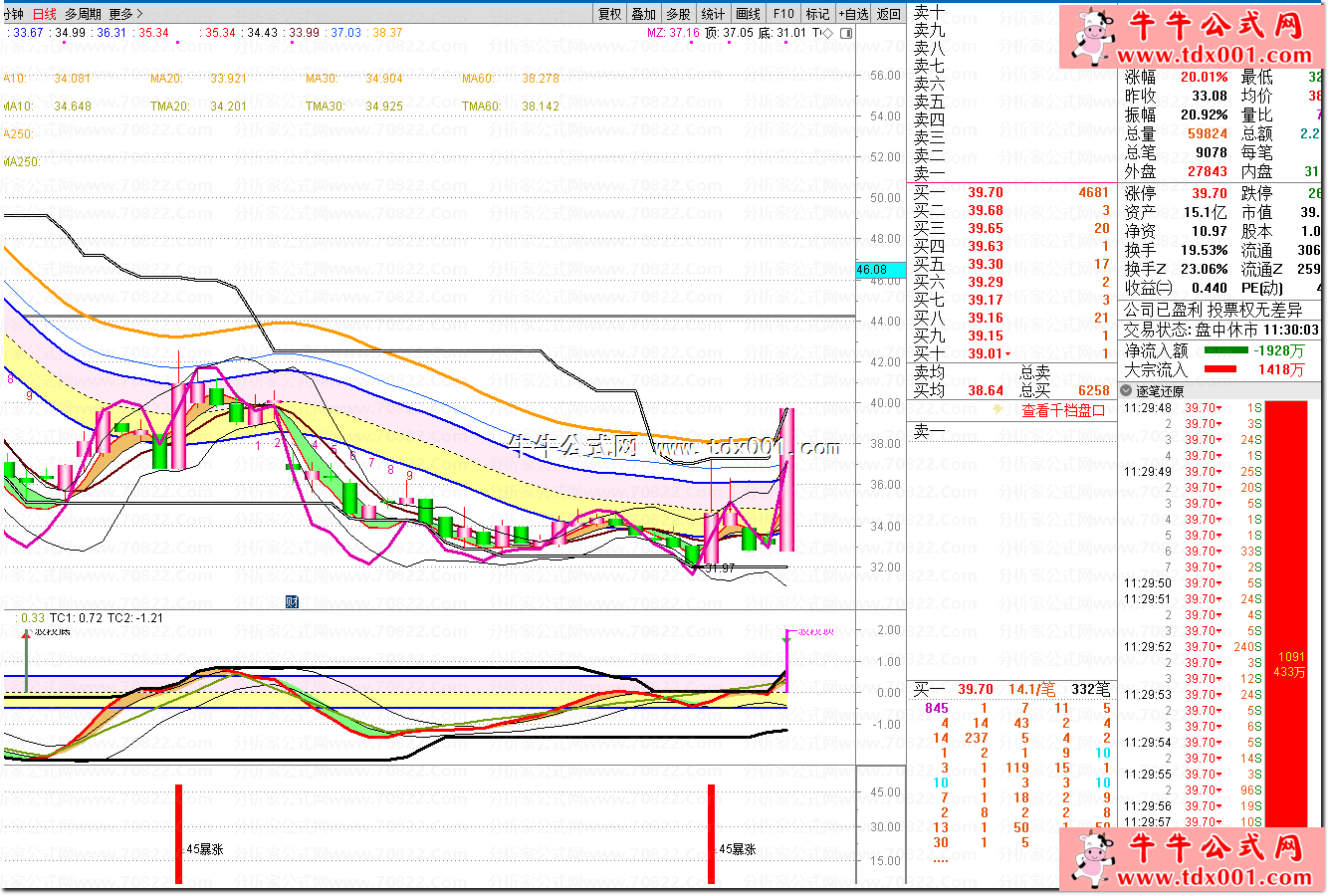The height and width of the screenshot is (896, 1330).
Task: Click the 交易状态 盘中休市 status line
Action: click(1221, 331)
